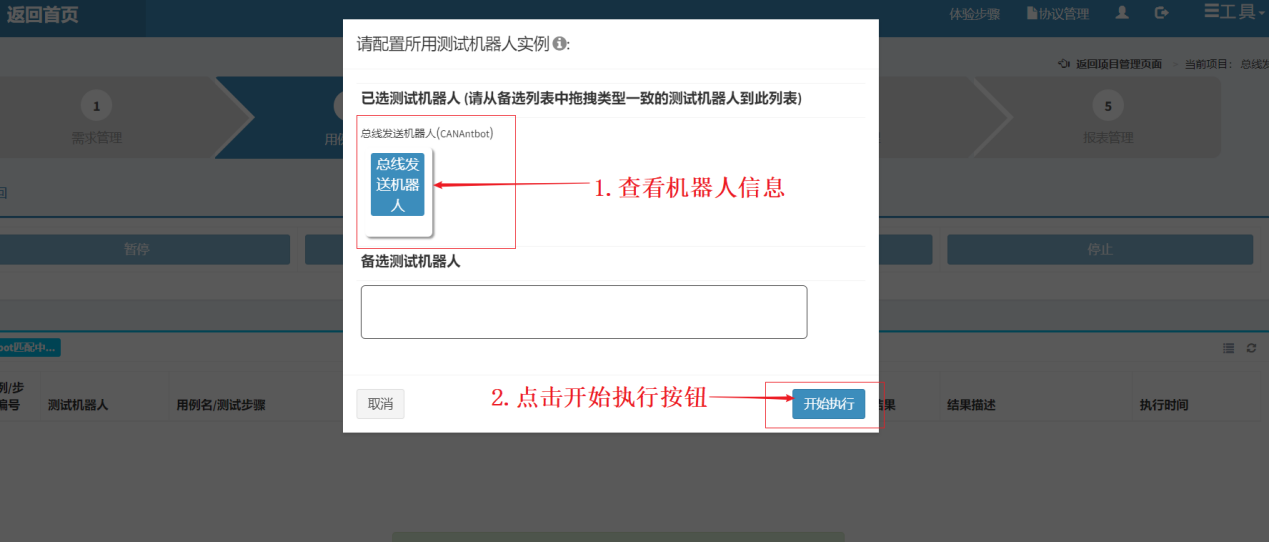Click the 返回项目管理页面 hand icon
Viewport: 1269px width, 542px height.
[x=1064, y=64]
